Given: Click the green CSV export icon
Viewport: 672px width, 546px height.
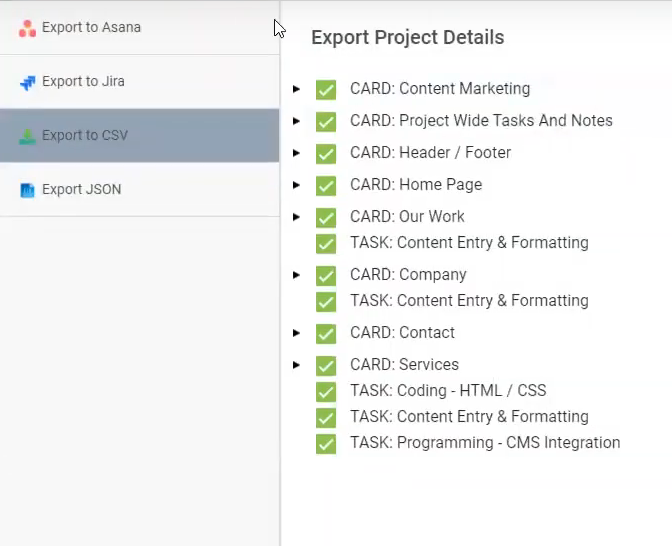Looking at the screenshot, I should (x=27, y=136).
